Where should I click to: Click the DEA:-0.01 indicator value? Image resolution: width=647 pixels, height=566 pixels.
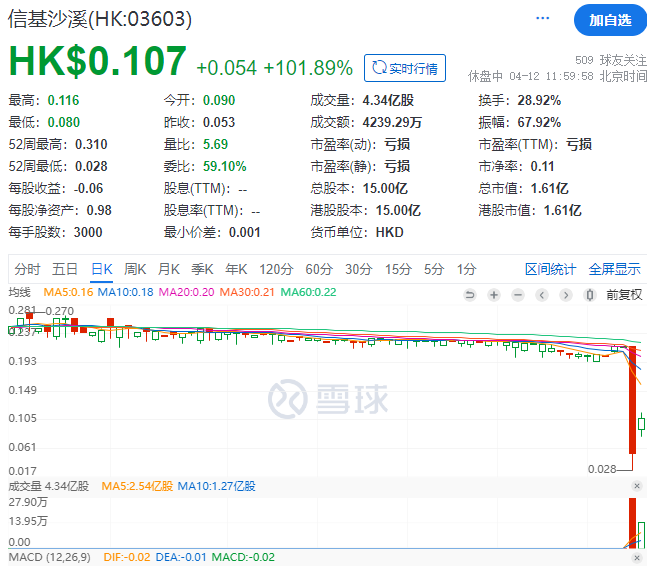[x=181, y=557]
